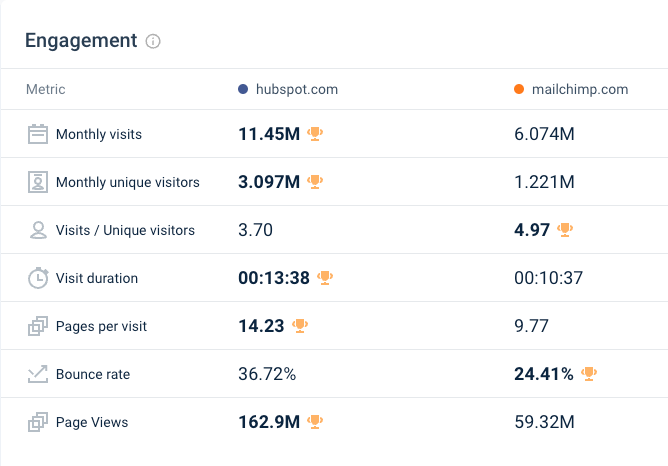Viewport: 668px width, 466px height.
Task: Select the 3.70 visits ratio value
Action: [255, 230]
